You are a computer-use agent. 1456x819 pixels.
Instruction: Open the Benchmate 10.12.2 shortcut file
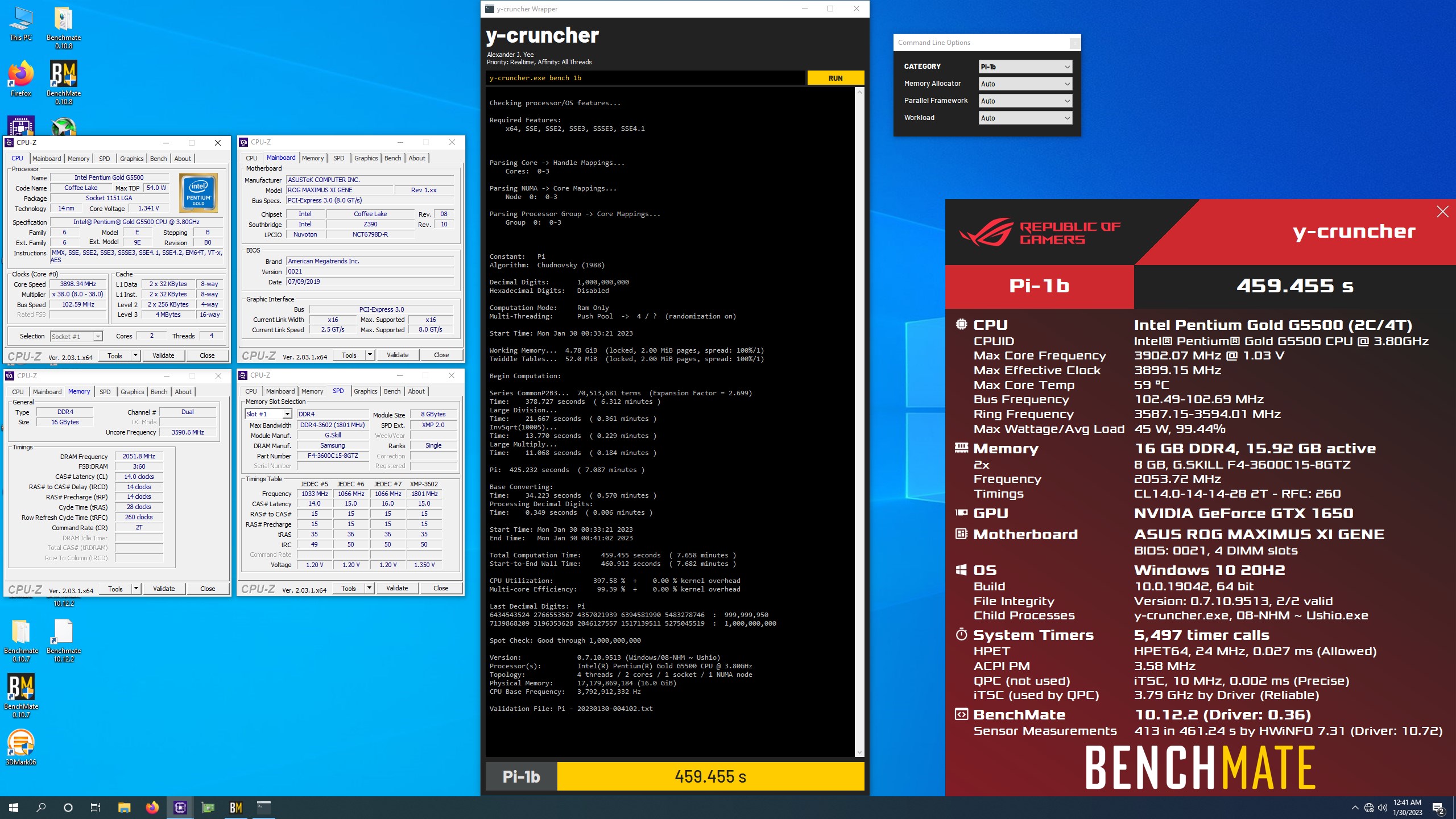[x=64, y=640]
